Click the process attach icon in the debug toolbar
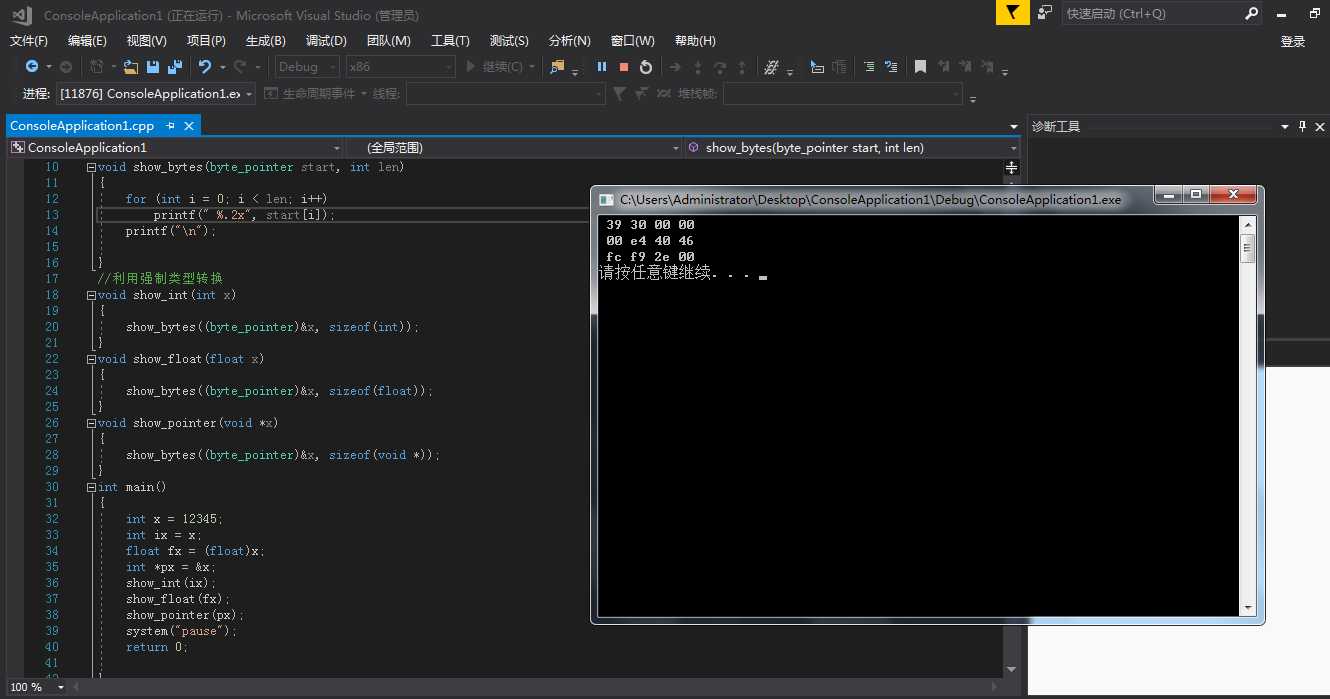The image size is (1330, 699). (557, 67)
